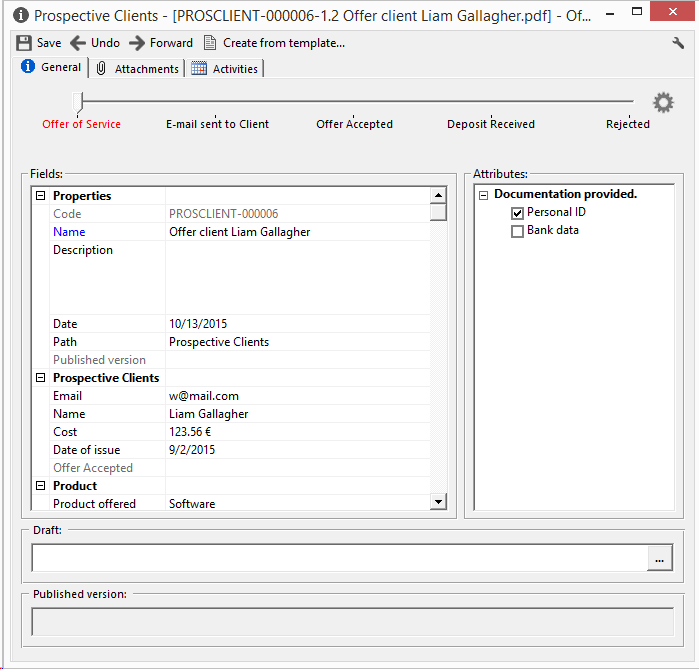Open the wrench settings icon
The image size is (699, 669).
(x=678, y=43)
